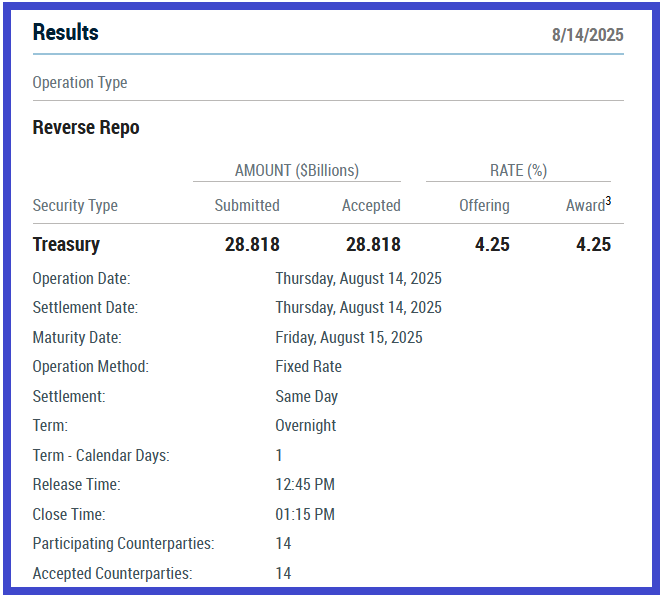Select the Overnight term value

[306, 426]
